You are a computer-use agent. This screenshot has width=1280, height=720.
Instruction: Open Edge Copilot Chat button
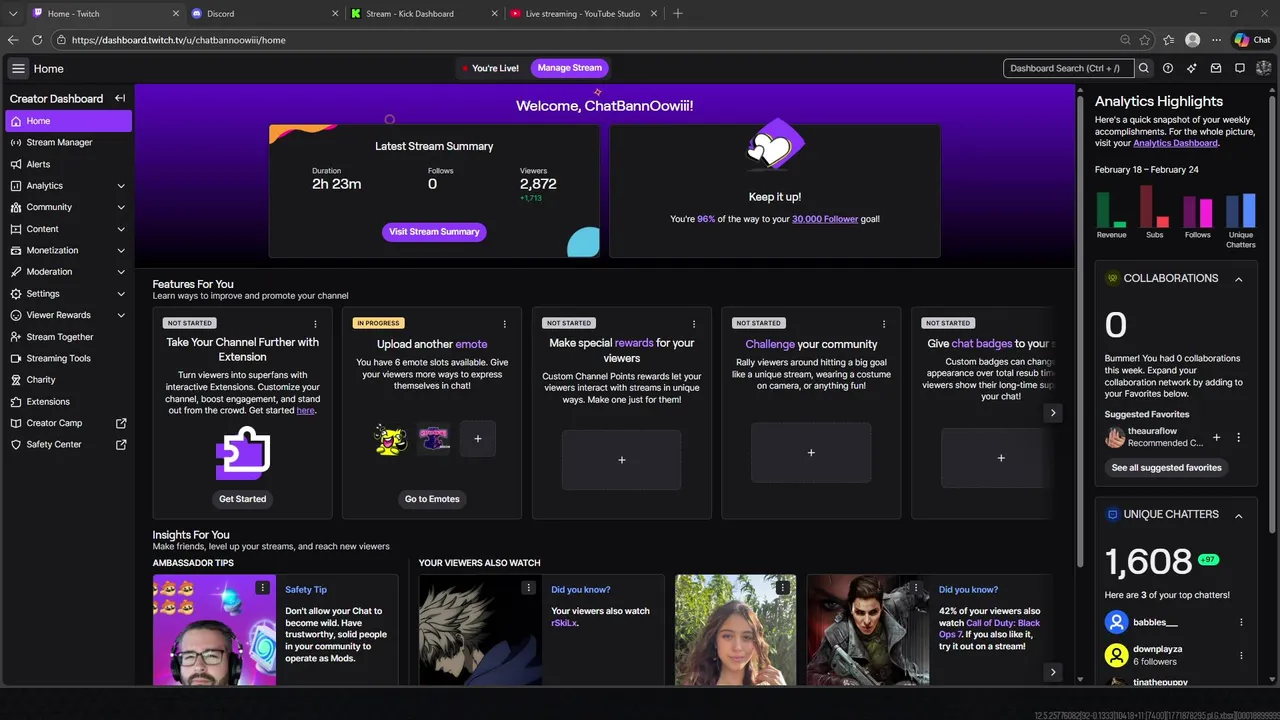1252,40
